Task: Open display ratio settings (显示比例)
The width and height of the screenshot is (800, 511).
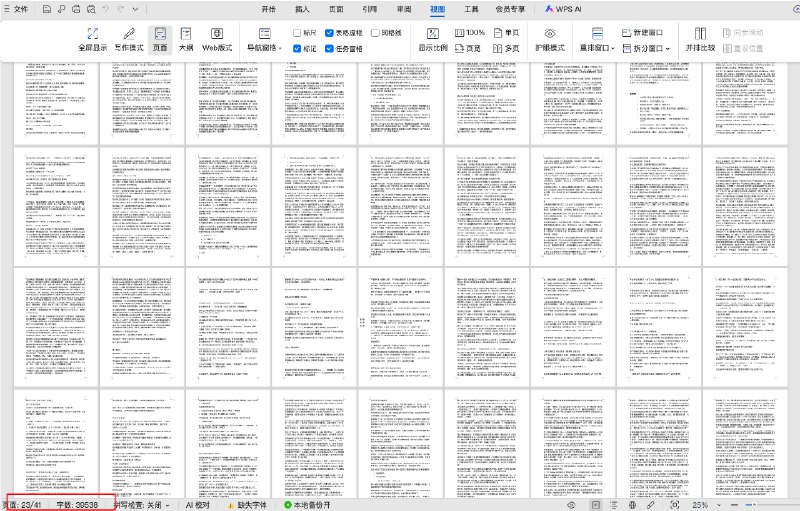Action: click(432, 38)
